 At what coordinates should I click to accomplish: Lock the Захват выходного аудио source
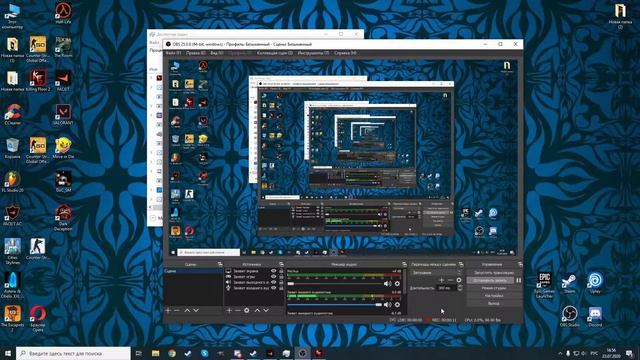pos(281,282)
